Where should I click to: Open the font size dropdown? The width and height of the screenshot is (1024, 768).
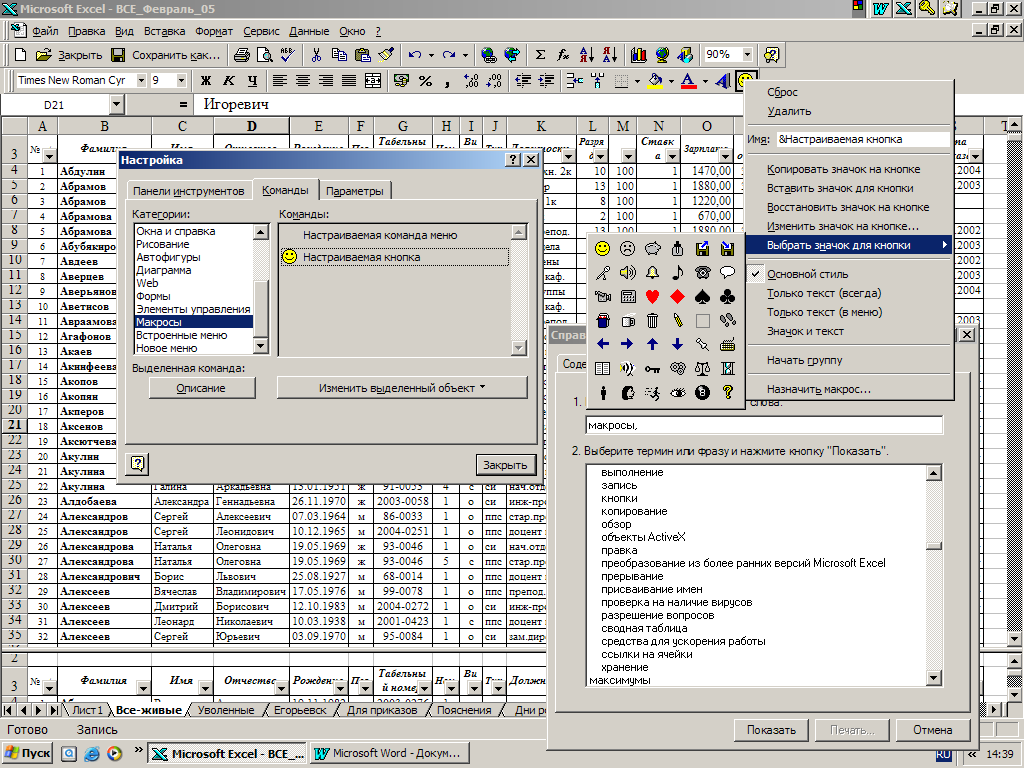tap(182, 80)
